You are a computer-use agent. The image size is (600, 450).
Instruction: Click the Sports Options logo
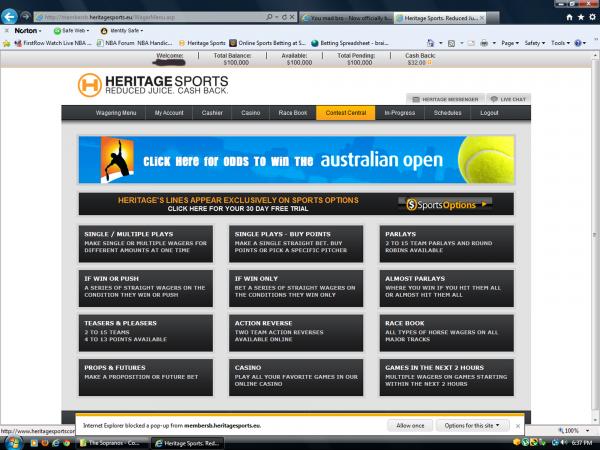[446, 204]
